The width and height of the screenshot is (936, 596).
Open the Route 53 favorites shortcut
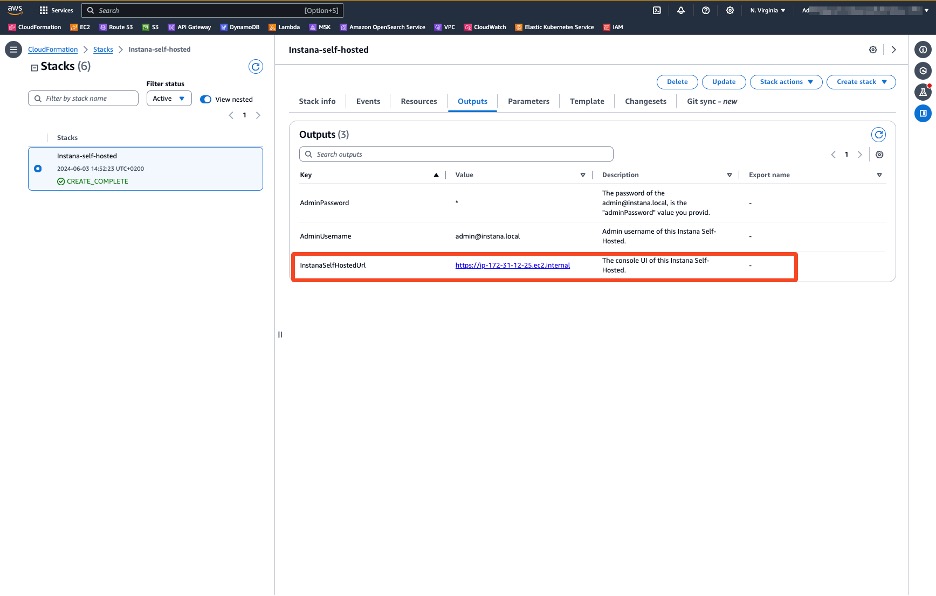(116, 27)
